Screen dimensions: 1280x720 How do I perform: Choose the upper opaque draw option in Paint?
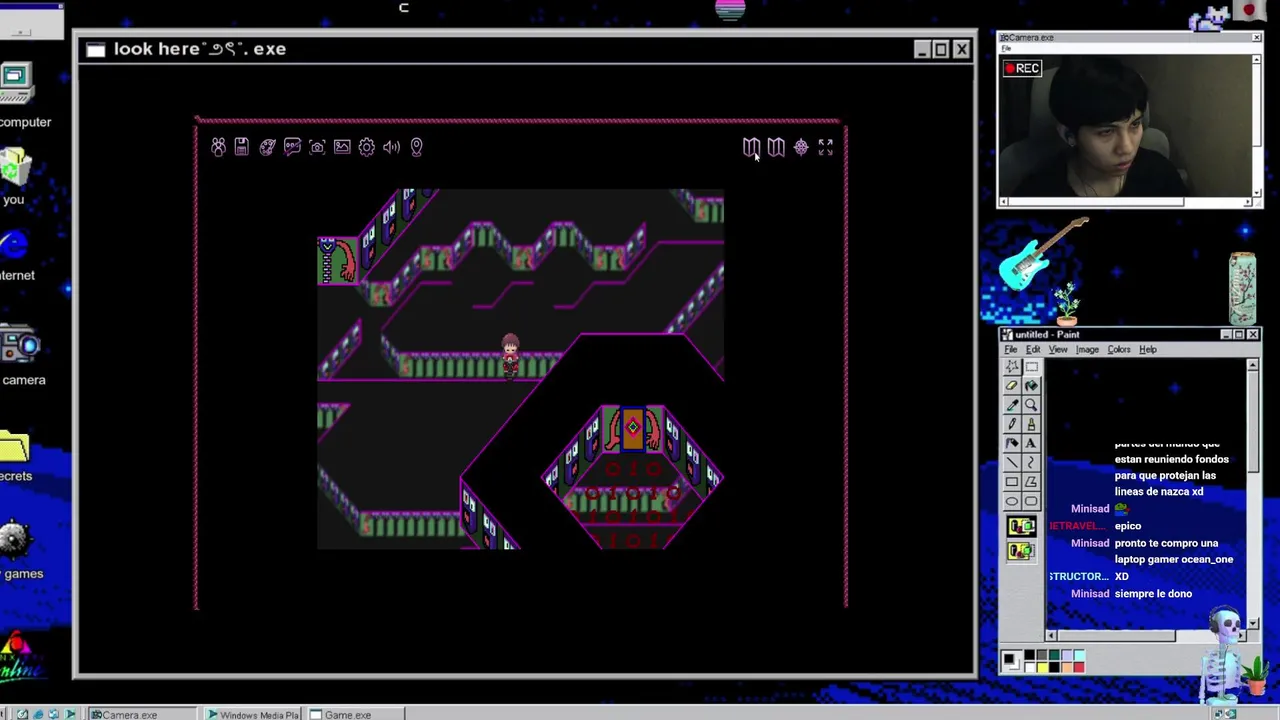[x=1022, y=526]
